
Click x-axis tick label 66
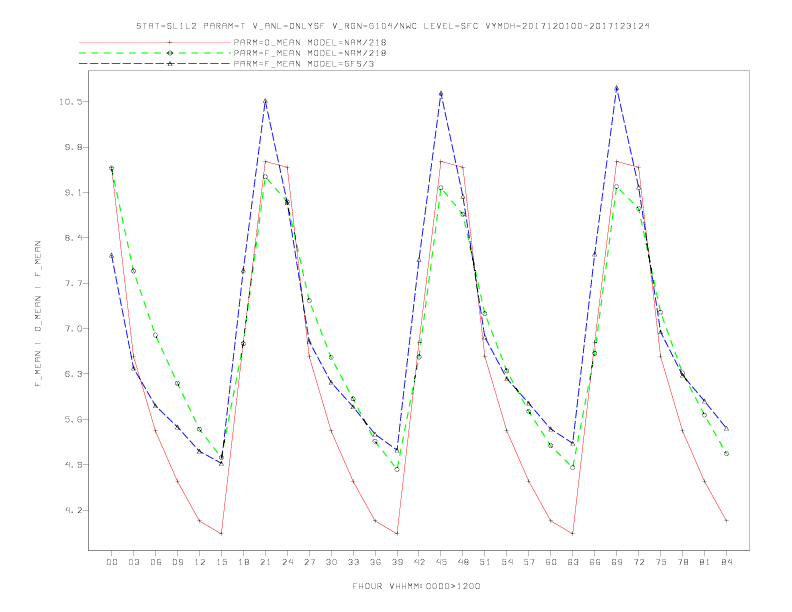point(595,562)
